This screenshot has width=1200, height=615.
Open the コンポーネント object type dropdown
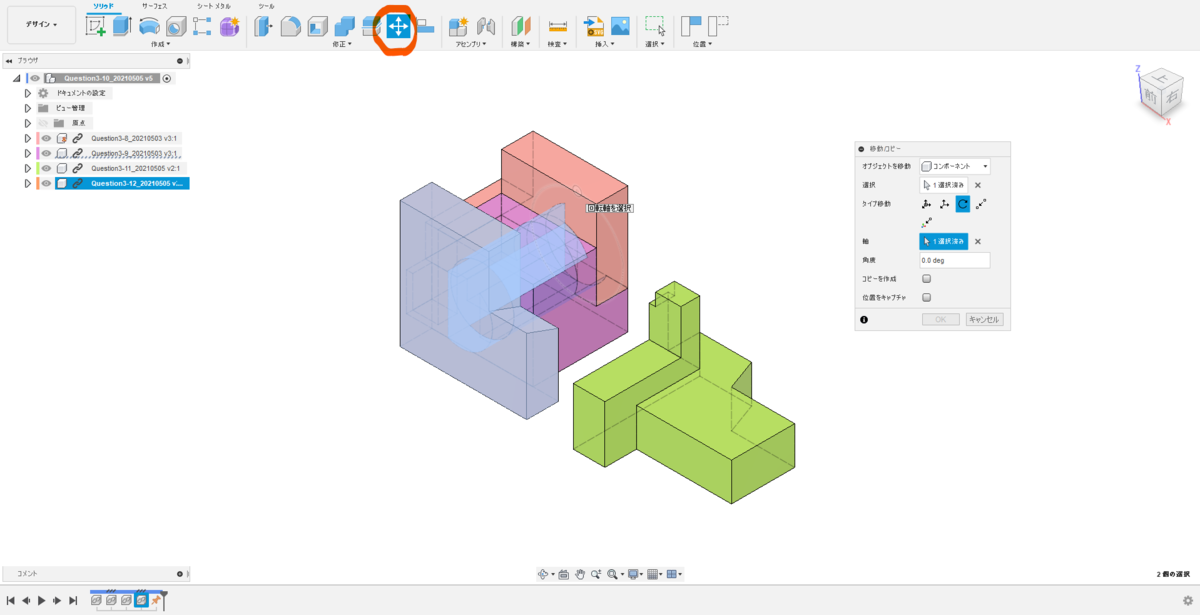pos(955,166)
